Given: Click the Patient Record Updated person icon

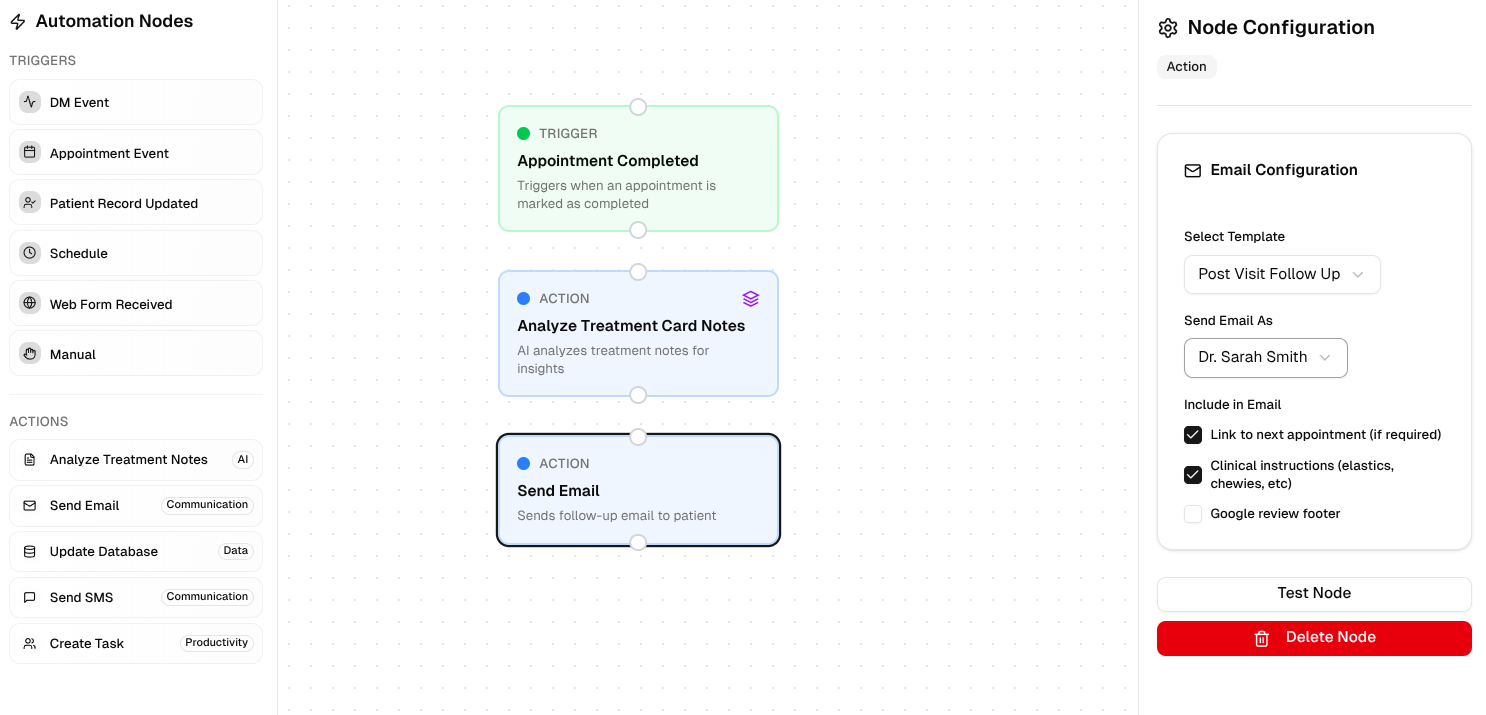Looking at the screenshot, I should pos(30,202).
